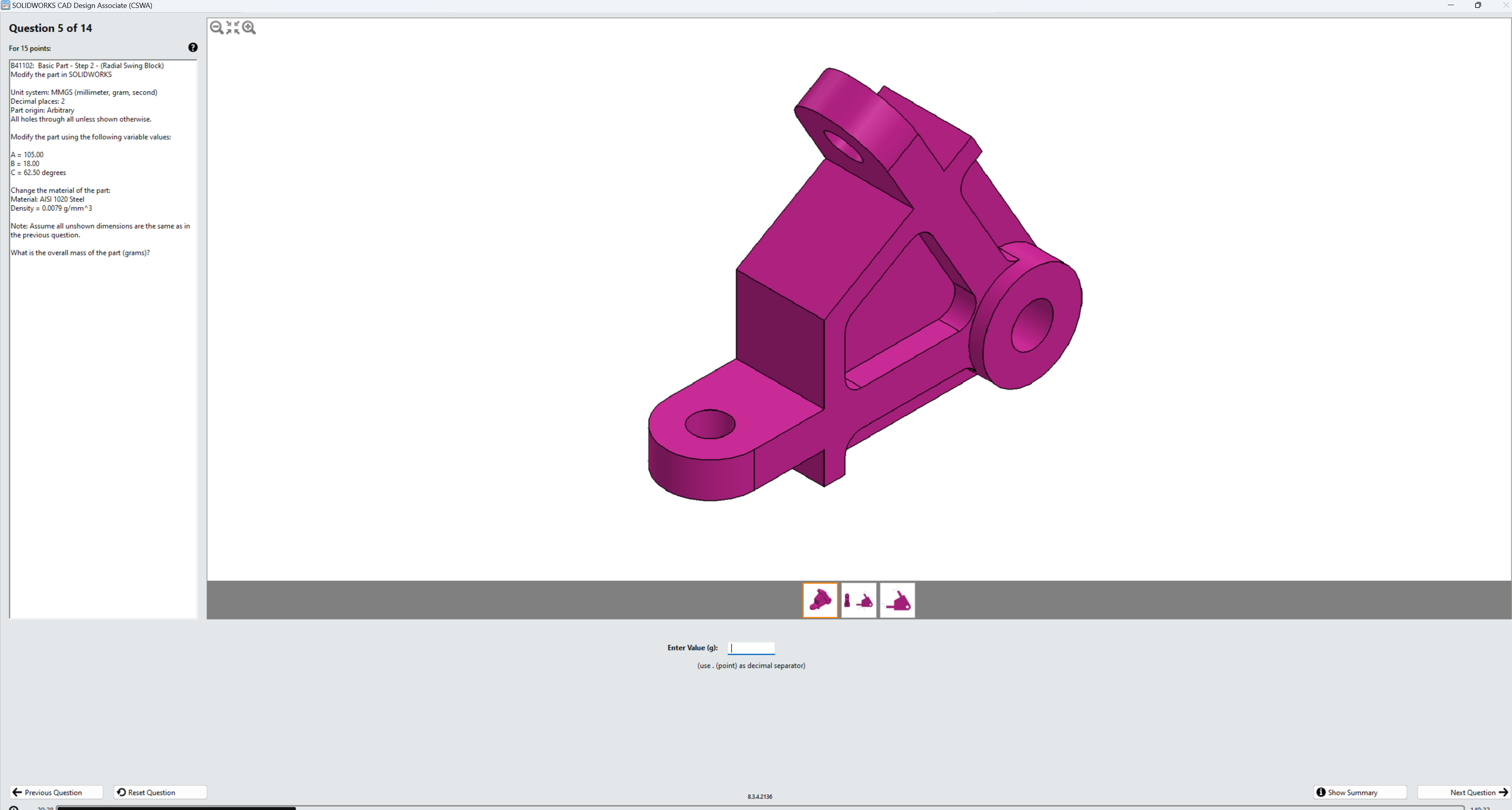
Task: Restore down the exam window
Action: (1478, 5)
